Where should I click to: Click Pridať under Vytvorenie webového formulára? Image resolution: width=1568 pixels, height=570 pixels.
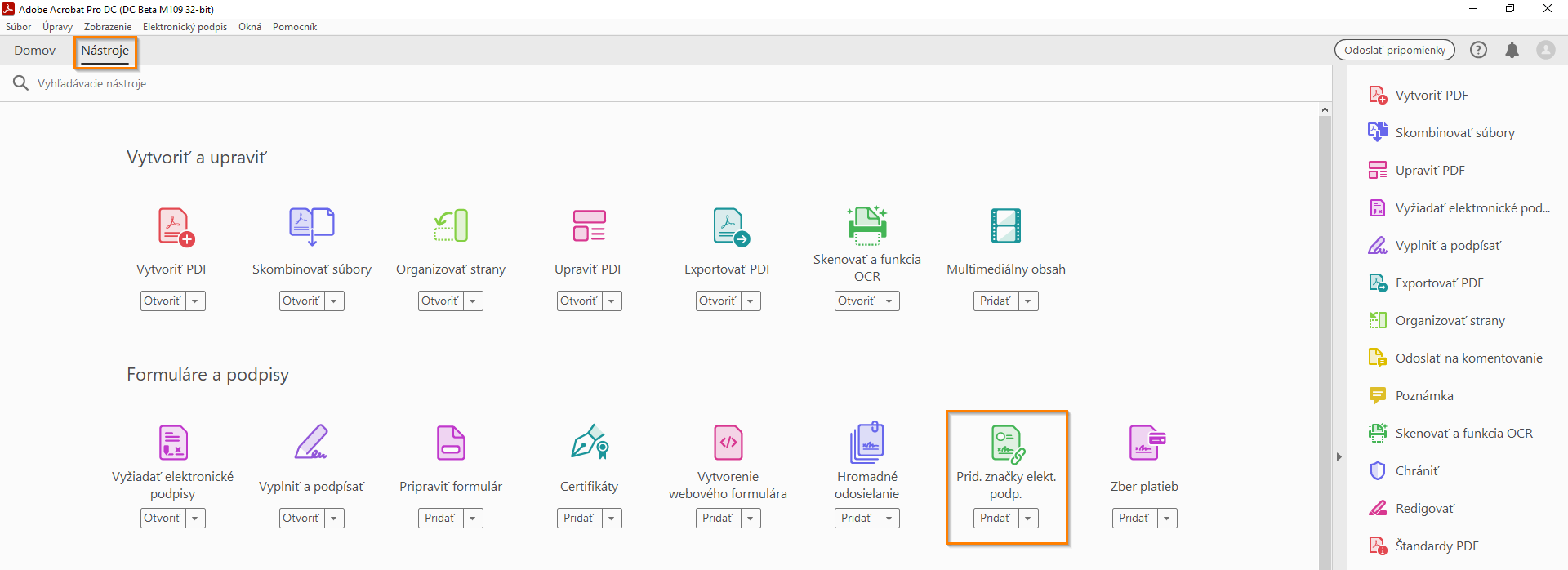tap(719, 519)
